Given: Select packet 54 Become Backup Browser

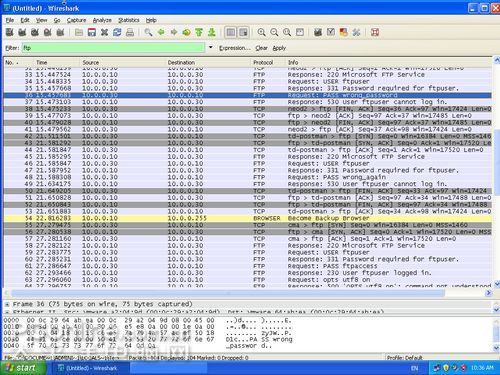Looking at the screenshot, I should point(248,218).
